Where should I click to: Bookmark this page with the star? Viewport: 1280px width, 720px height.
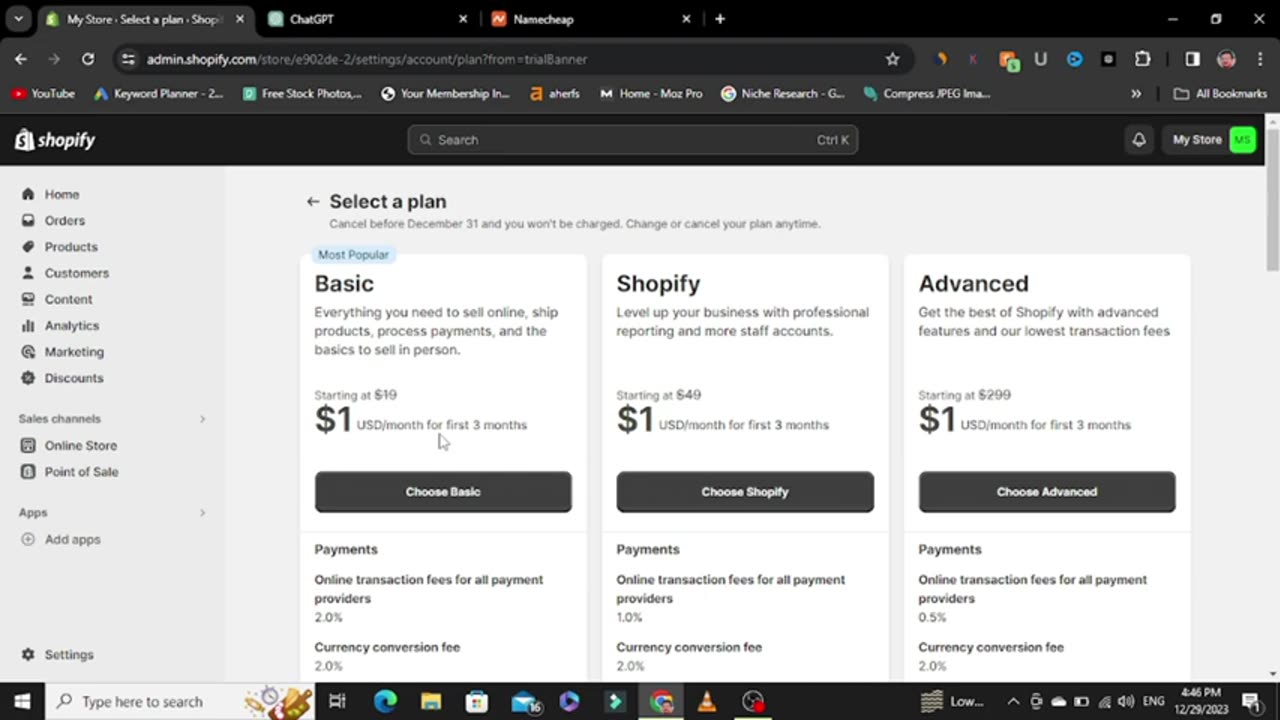892,59
